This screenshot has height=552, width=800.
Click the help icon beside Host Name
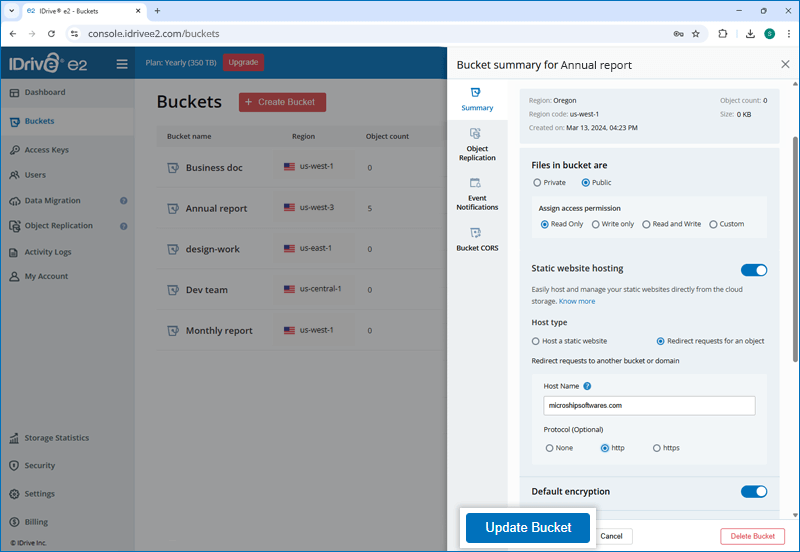click(587, 386)
